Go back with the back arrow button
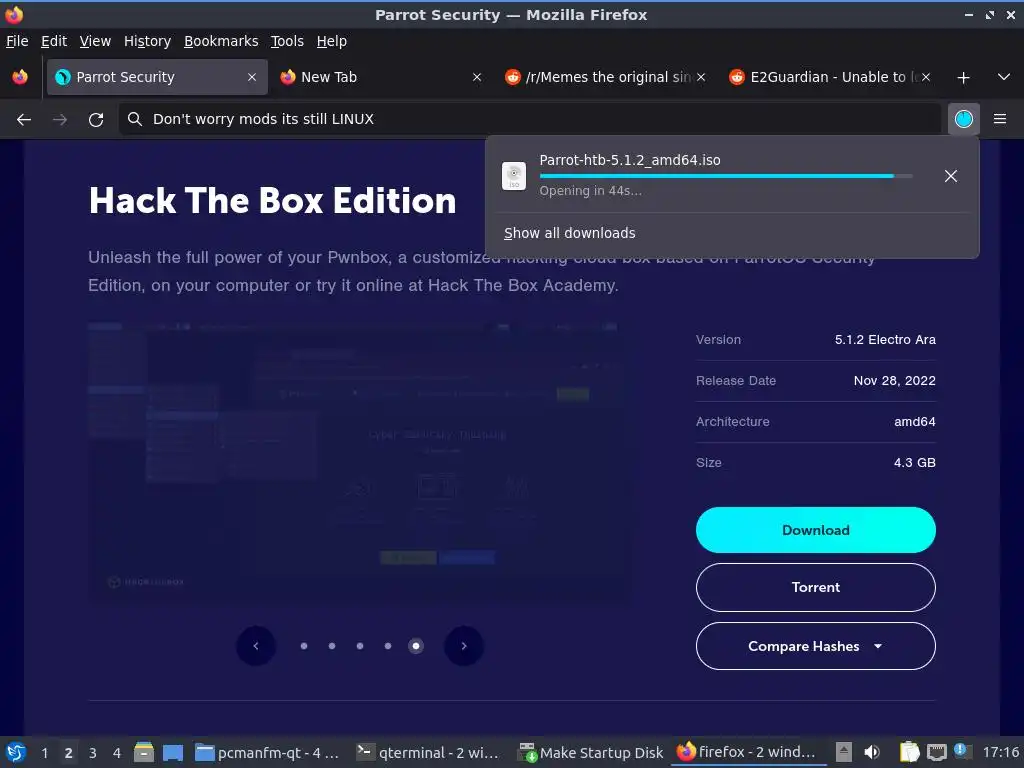This screenshot has width=1024, height=768. (24, 119)
